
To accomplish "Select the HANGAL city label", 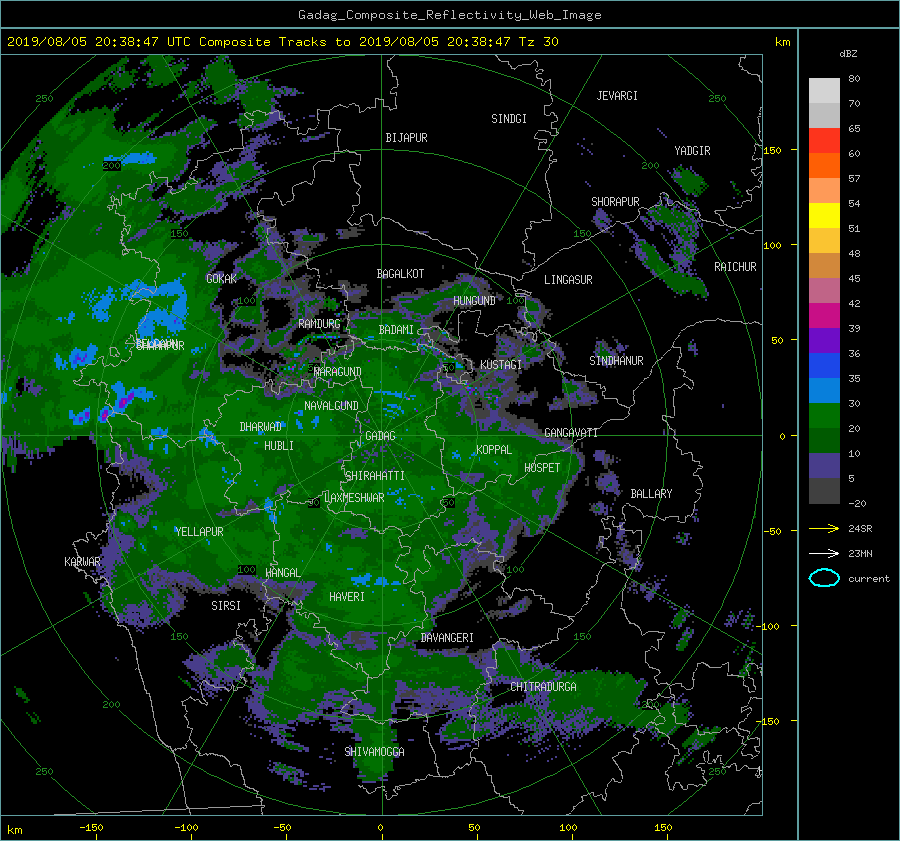I will point(283,573).
